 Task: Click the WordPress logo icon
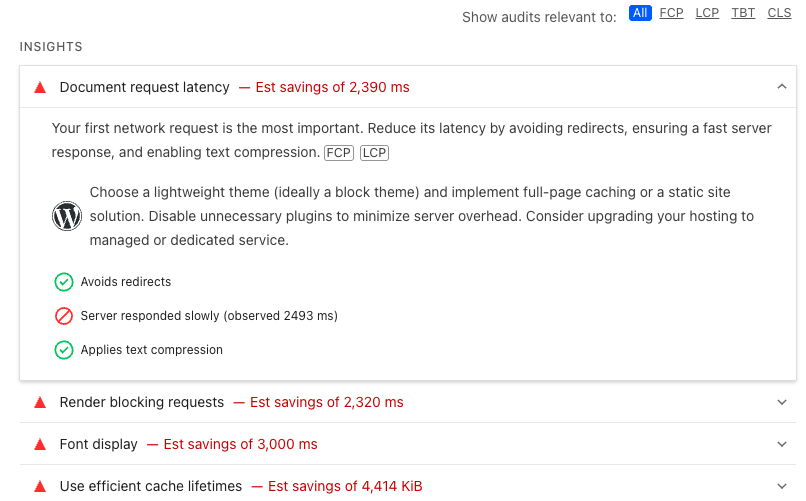coord(66,216)
